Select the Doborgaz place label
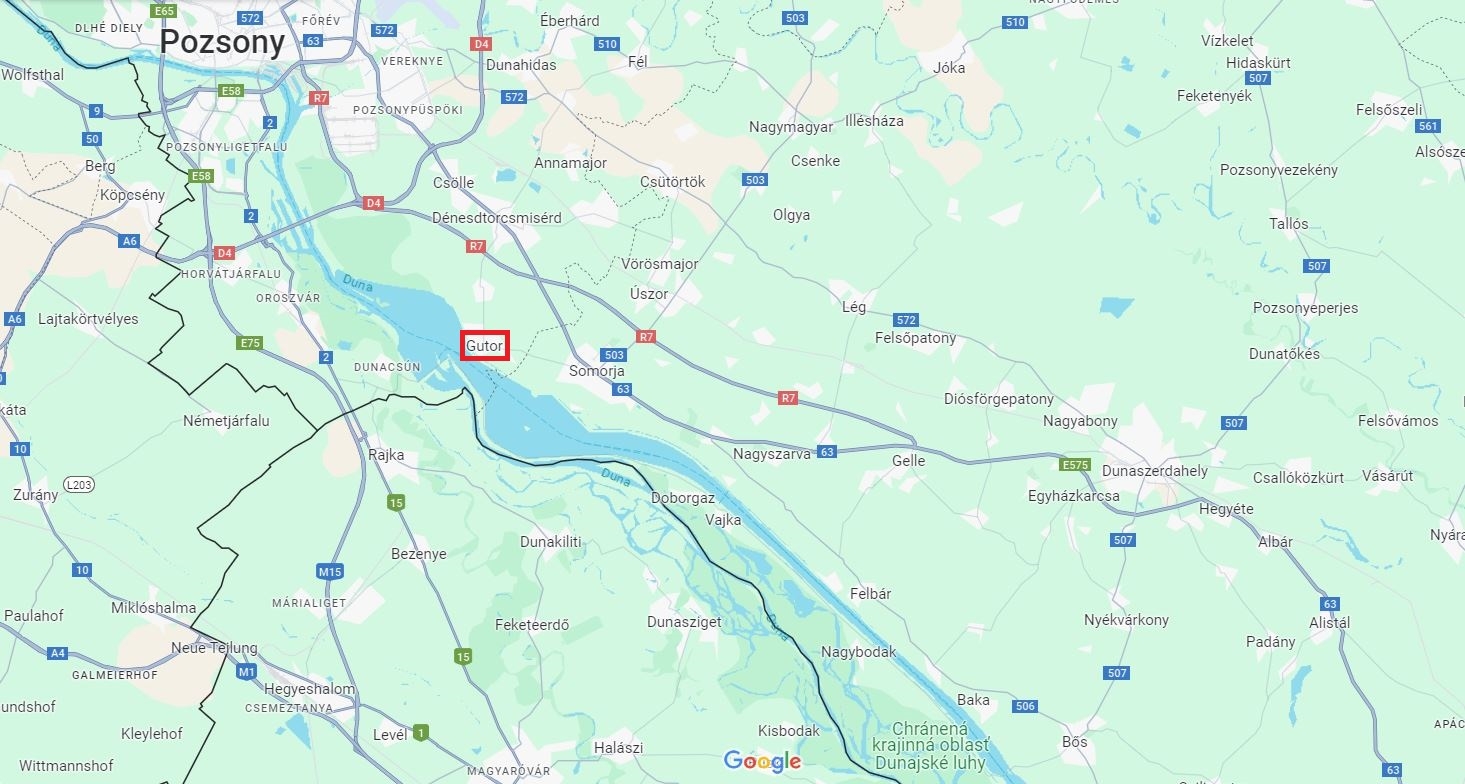Viewport: 1465px width, 784px height. 683,498
